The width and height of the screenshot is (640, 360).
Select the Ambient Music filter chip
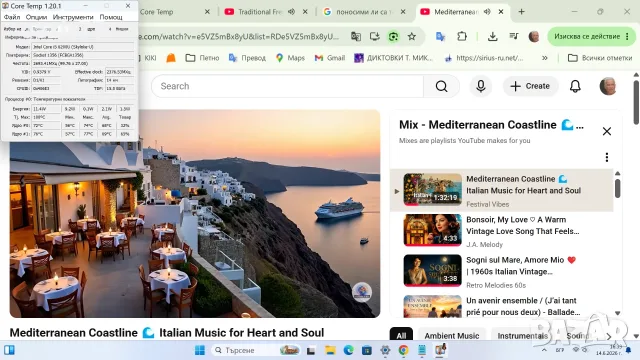point(452,336)
